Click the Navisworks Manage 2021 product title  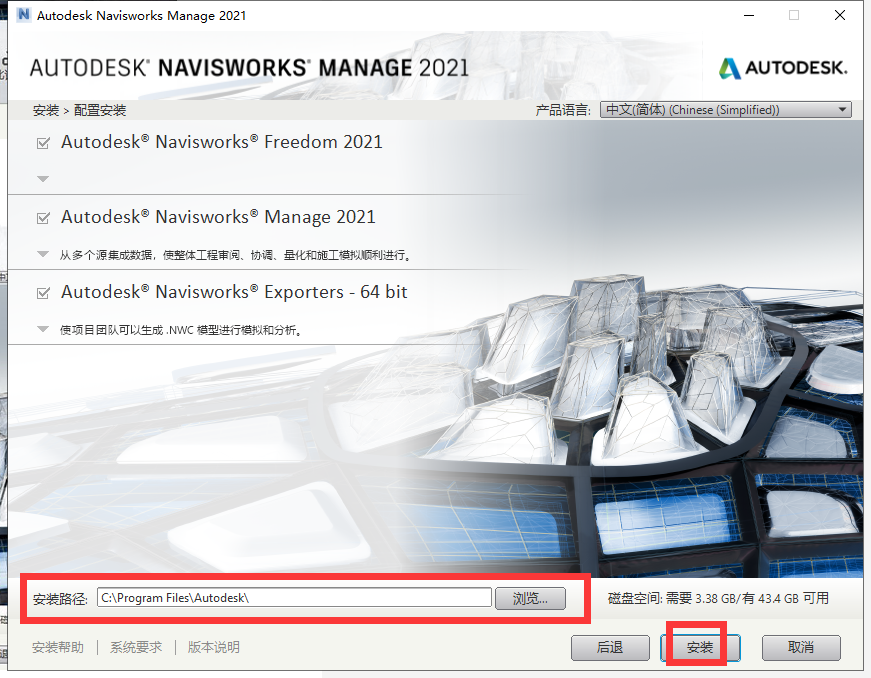point(218,217)
